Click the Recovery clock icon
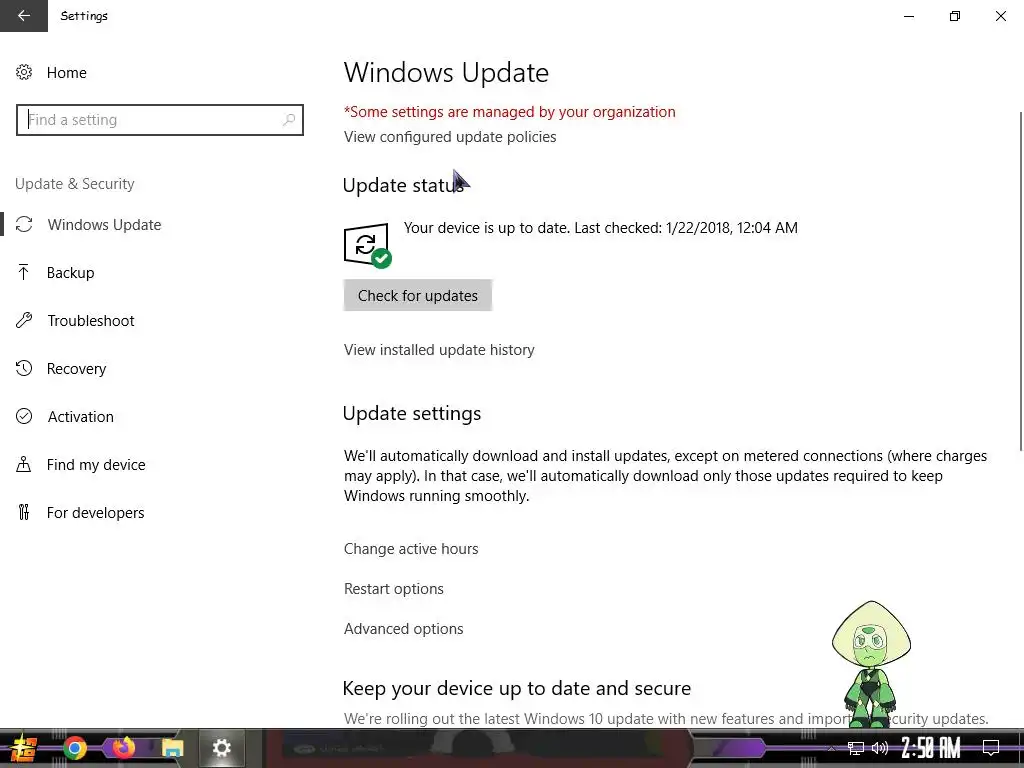Image resolution: width=1024 pixels, height=768 pixels. [24, 368]
